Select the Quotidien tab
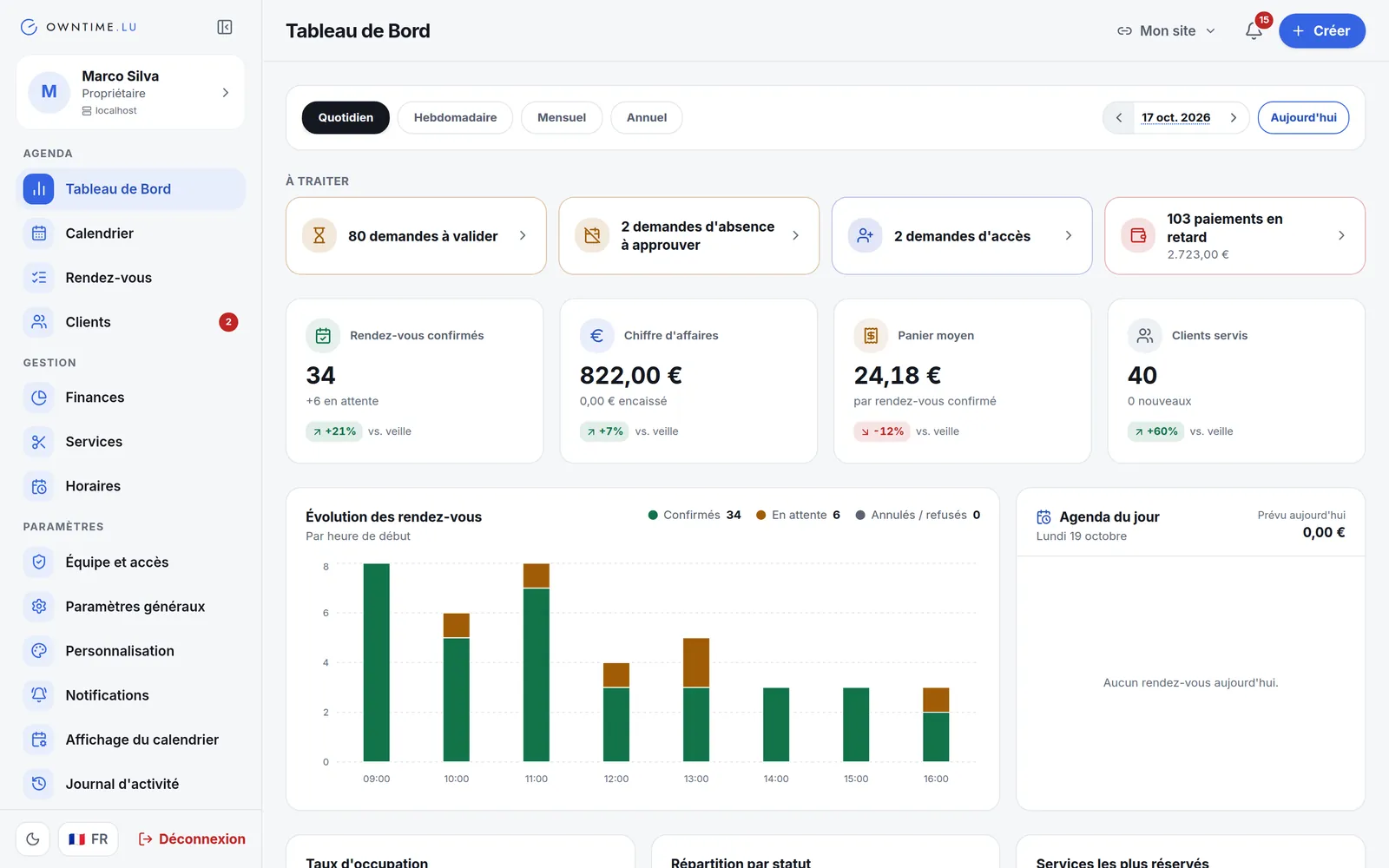This screenshot has width=1389, height=868. pyautogui.click(x=346, y=118)
